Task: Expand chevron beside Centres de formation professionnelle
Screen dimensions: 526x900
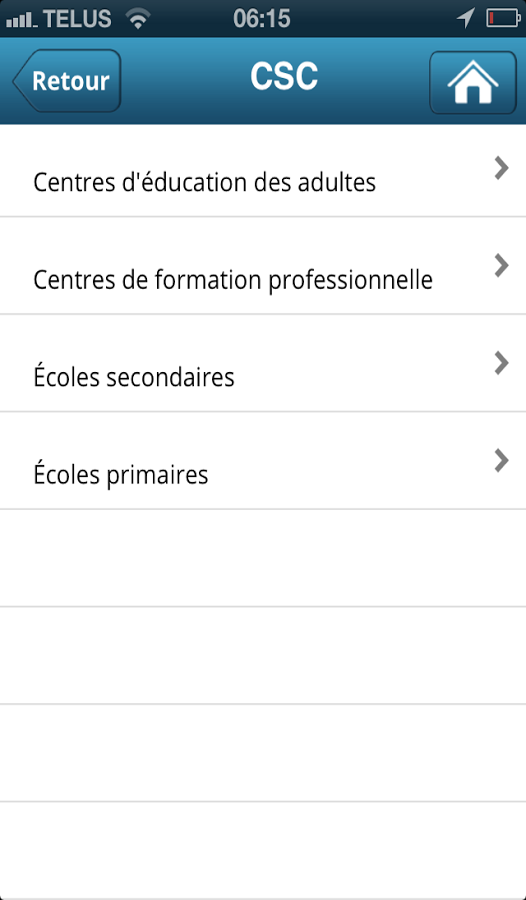Action: (501, 266)
